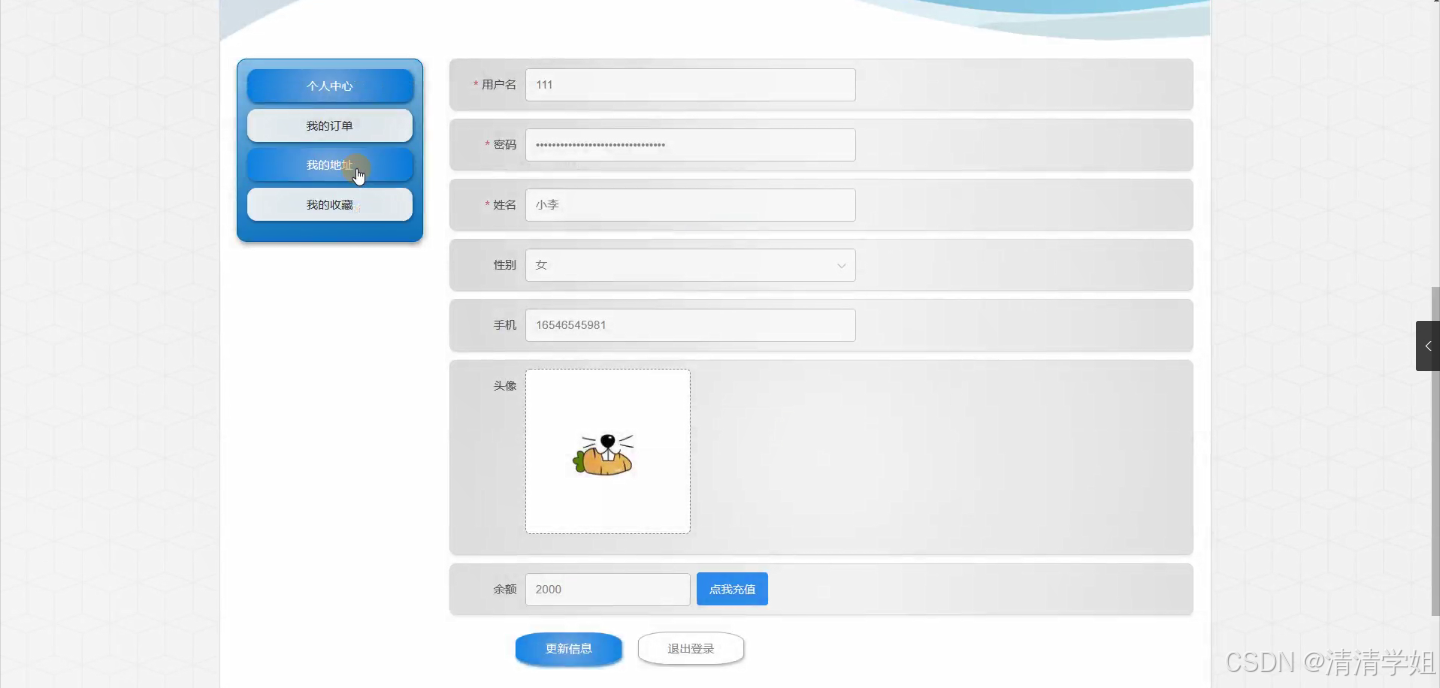Open the 性别 dropdown
Viewport: 1440px width, 688px height.
click(690, 265)
